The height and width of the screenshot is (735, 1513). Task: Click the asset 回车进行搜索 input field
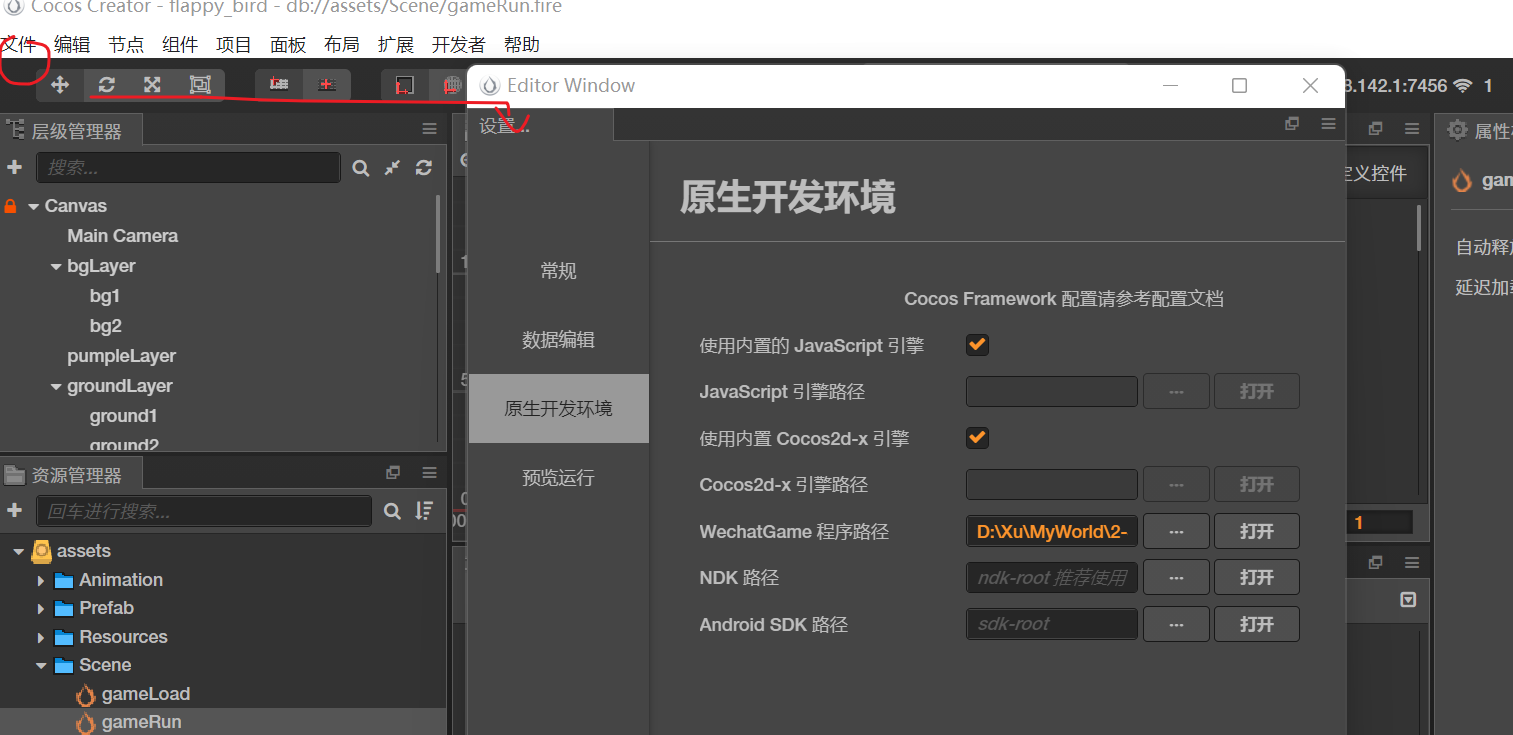[204, 511]
